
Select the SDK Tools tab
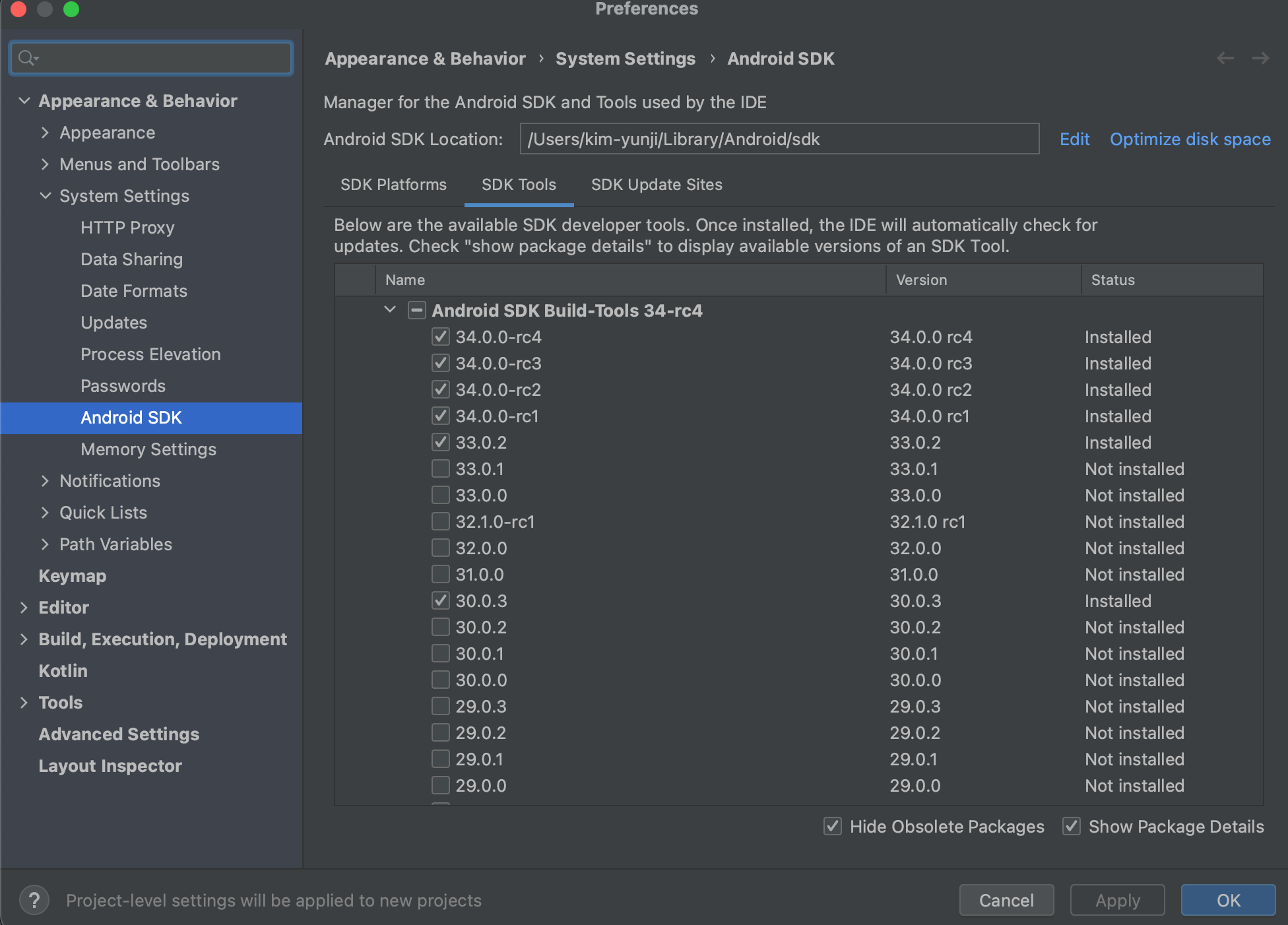click(x=519, y=185)
